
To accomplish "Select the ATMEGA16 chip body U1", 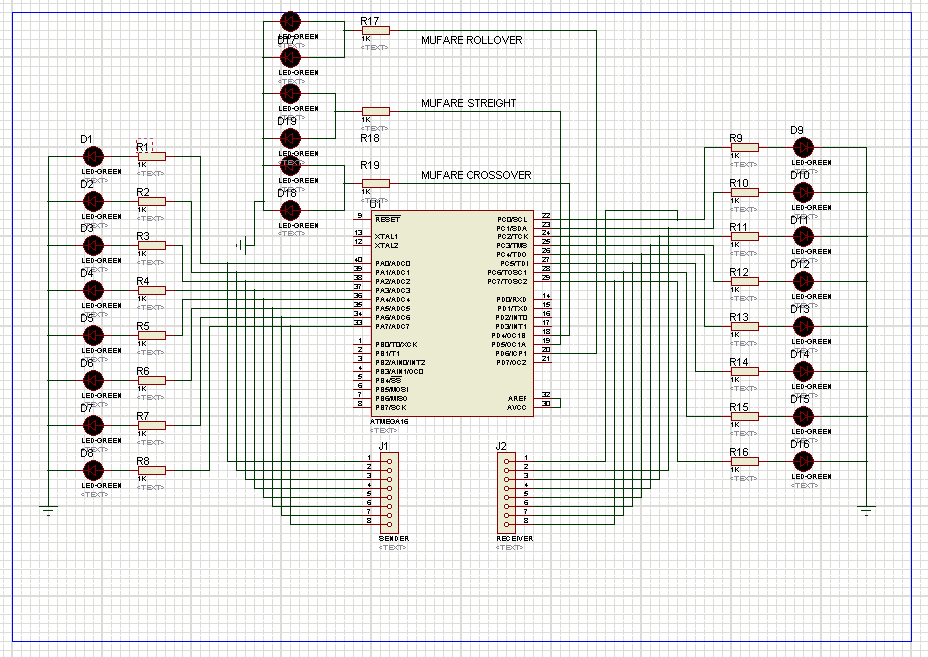I will (x=452, y=314).
